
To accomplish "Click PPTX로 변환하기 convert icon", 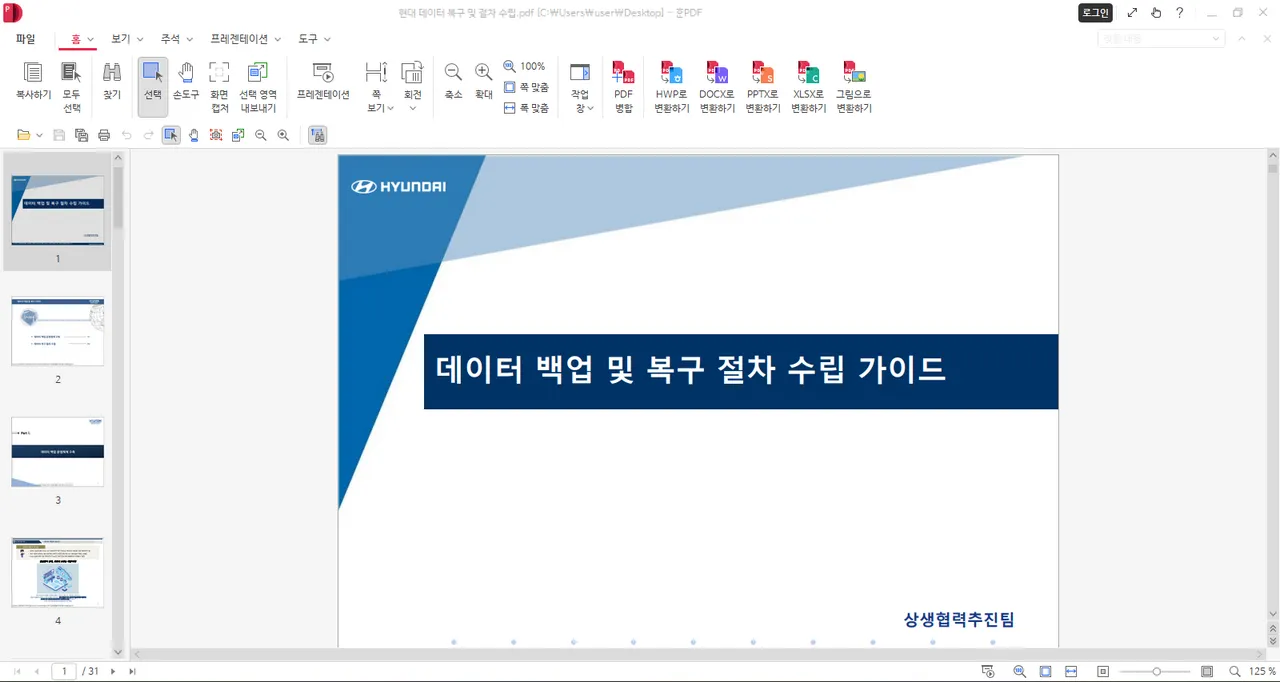I will (763, 88).
